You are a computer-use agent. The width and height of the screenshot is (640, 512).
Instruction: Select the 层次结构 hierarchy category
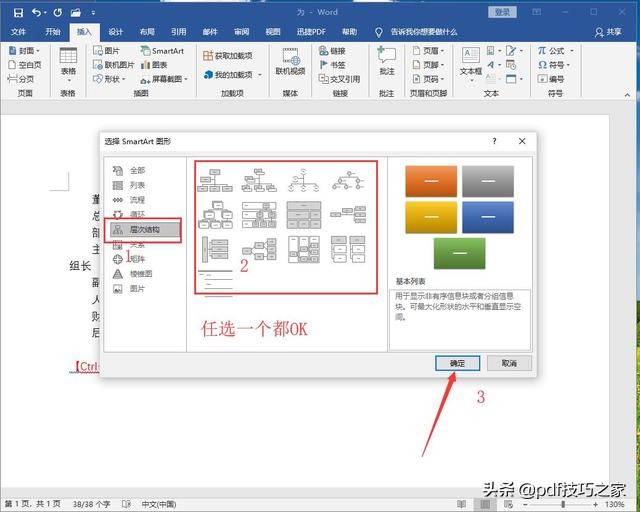144,229
